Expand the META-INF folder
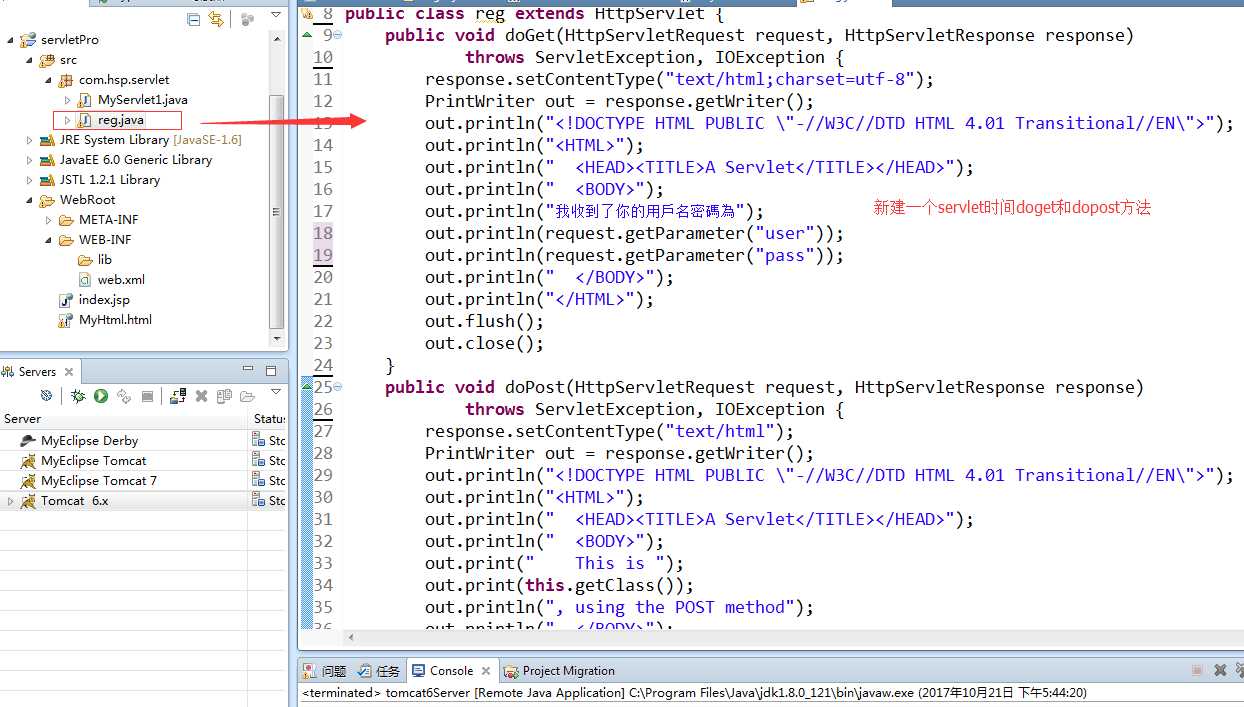Image resolution: width=1244 pixels, height=707 pixels. (x=48, y=220)
